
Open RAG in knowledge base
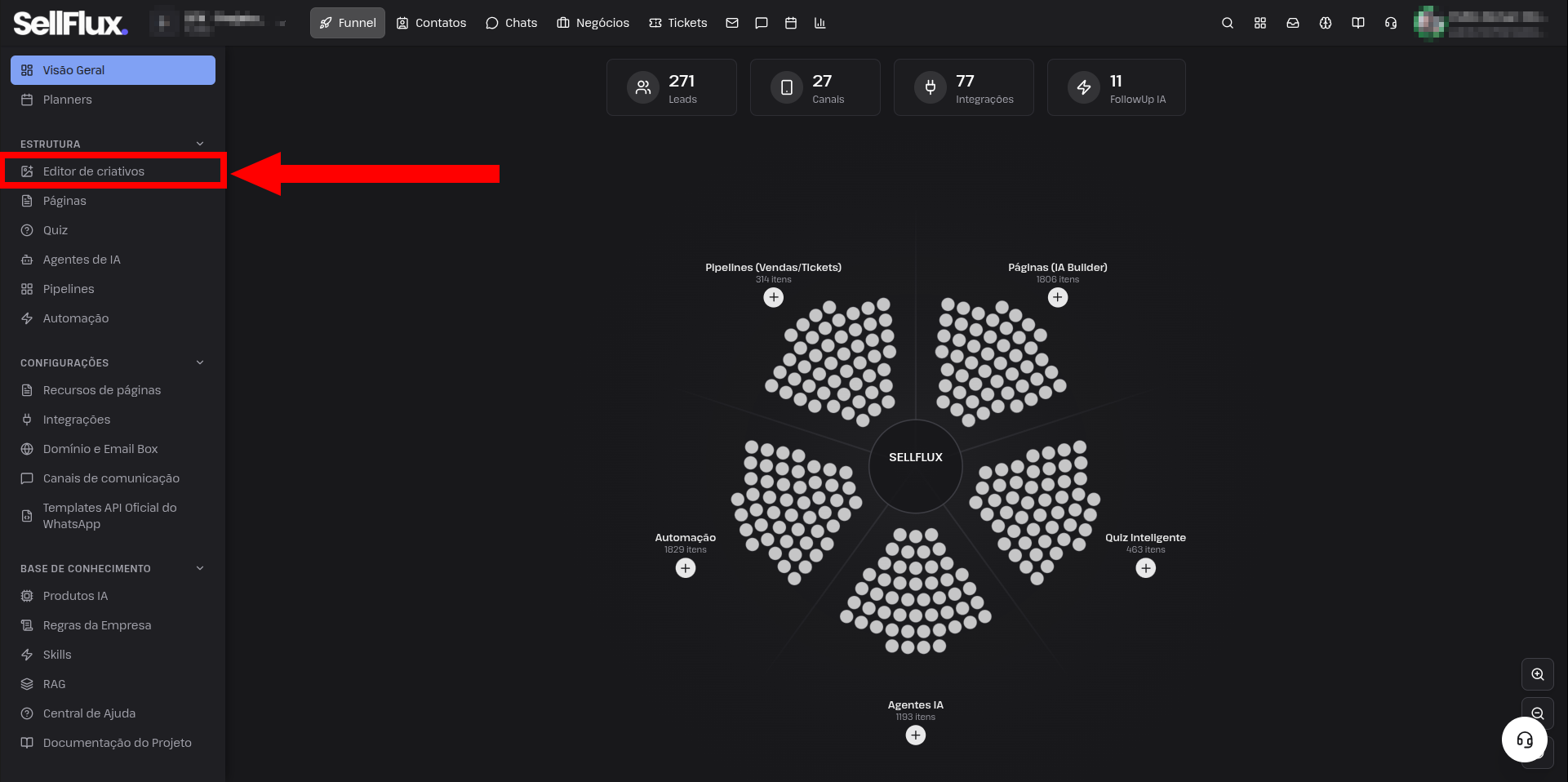pyautogui.click(x=113, y=684)
